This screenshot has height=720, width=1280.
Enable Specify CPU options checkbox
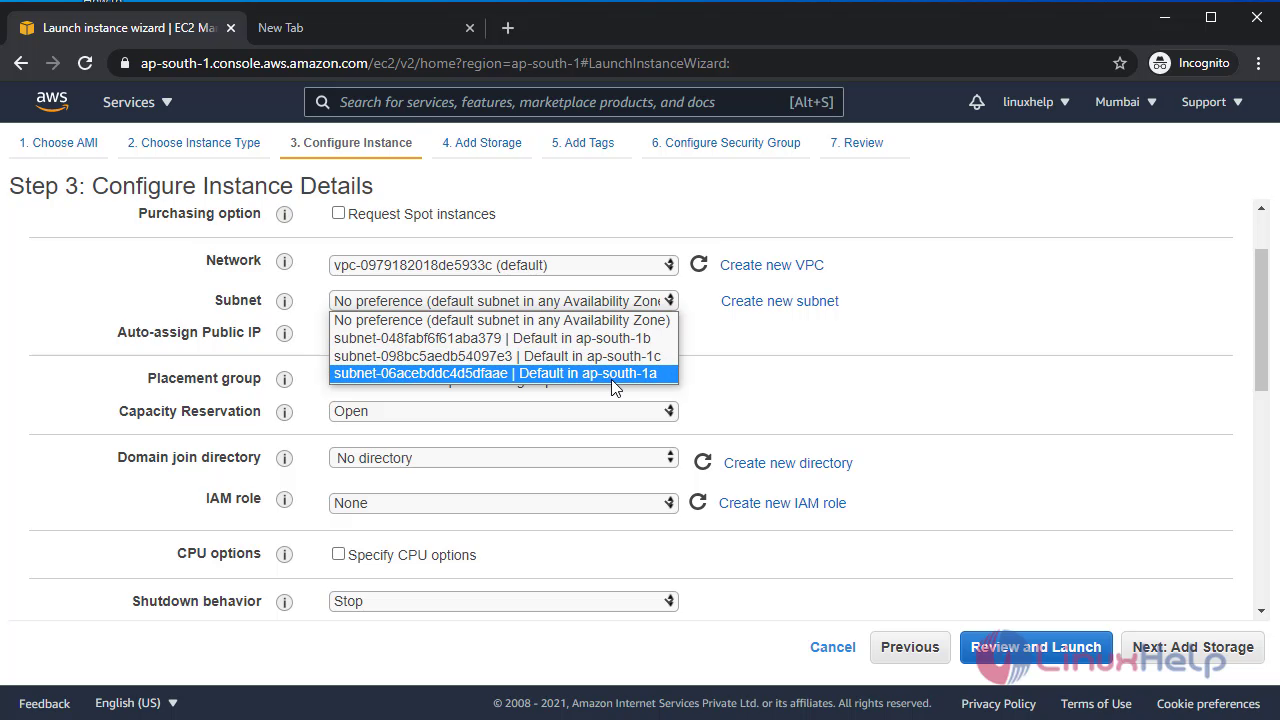pyautogui.click(x=338, y=554)
